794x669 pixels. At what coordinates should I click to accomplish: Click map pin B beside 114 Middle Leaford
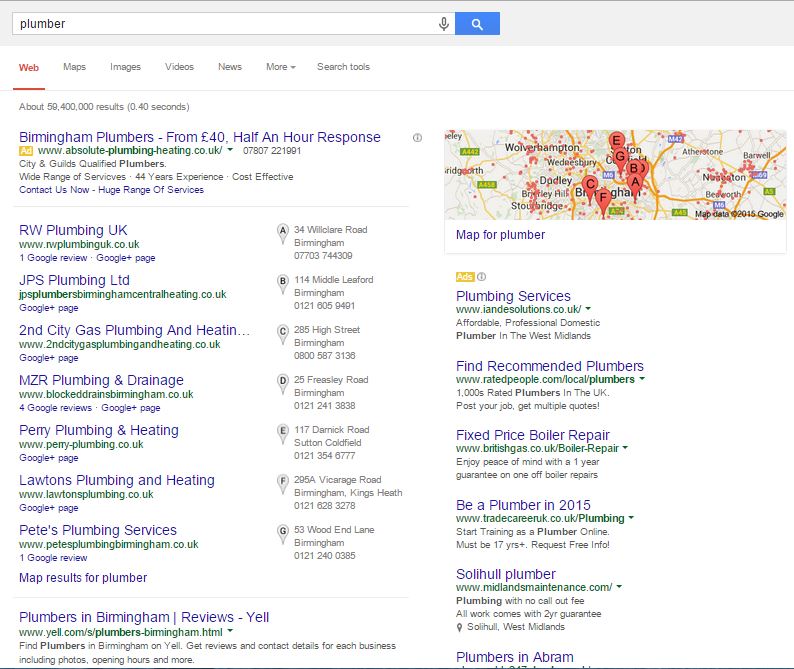(x=283, y=284)
